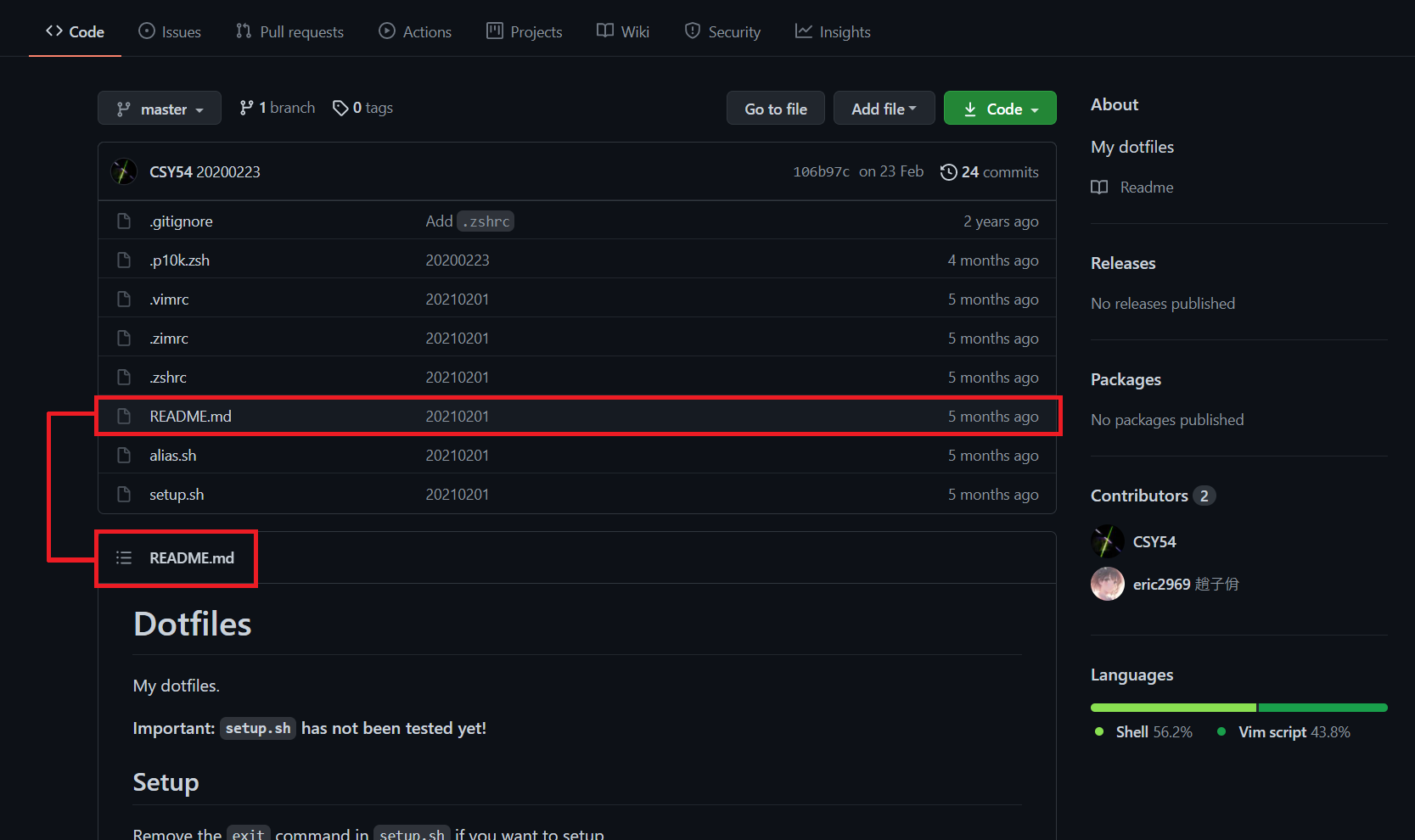The height and width of the screenshot is (840, 1415).
Task: Open the .vimrc file link
Action: pyautogui.click(x=169, y=300)
